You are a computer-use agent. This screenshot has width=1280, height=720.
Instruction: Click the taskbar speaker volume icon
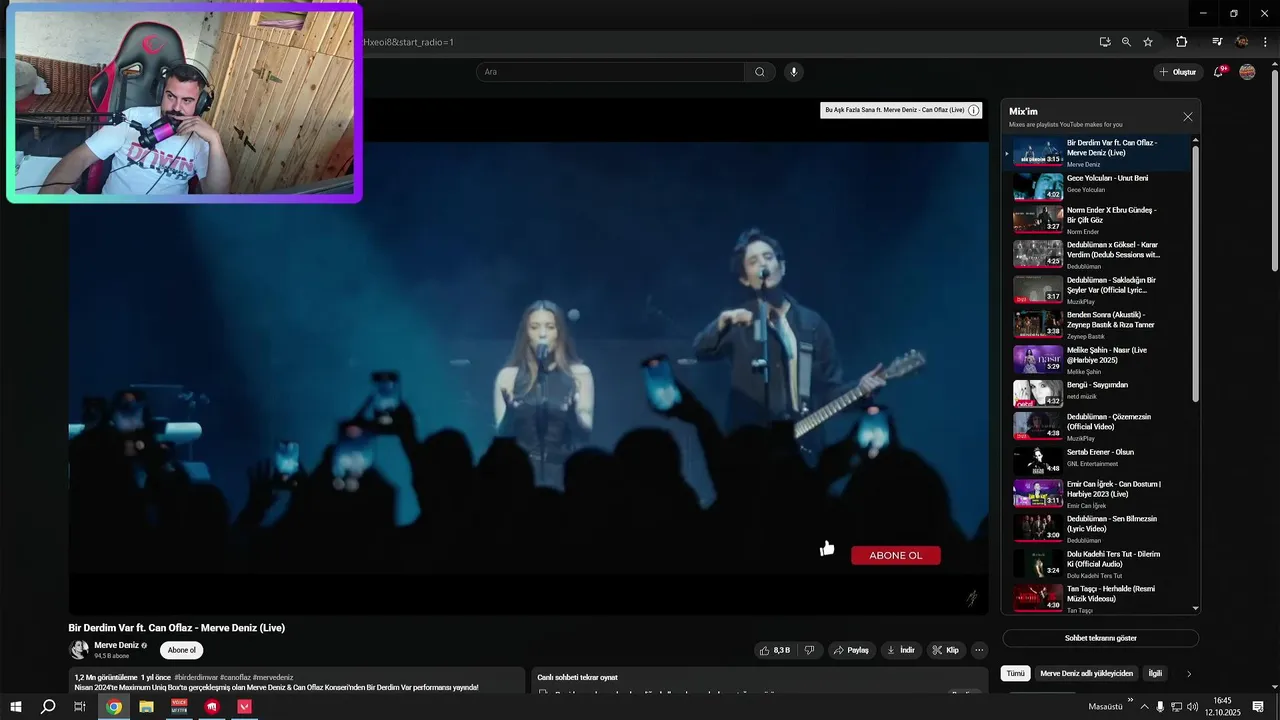tap(1192, 707)
